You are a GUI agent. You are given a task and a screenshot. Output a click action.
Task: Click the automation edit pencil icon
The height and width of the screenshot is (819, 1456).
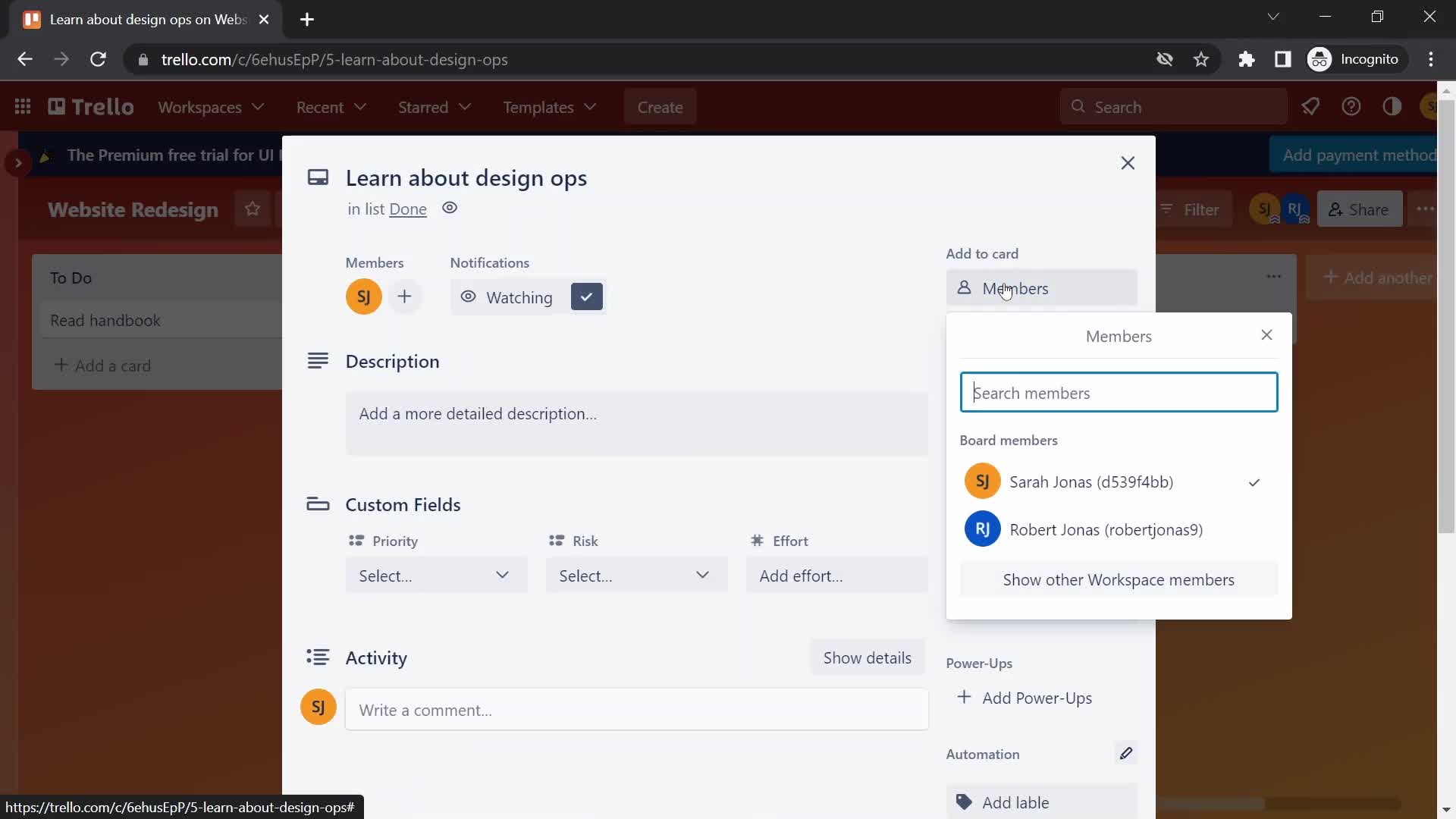click(x=1127, y=754)
